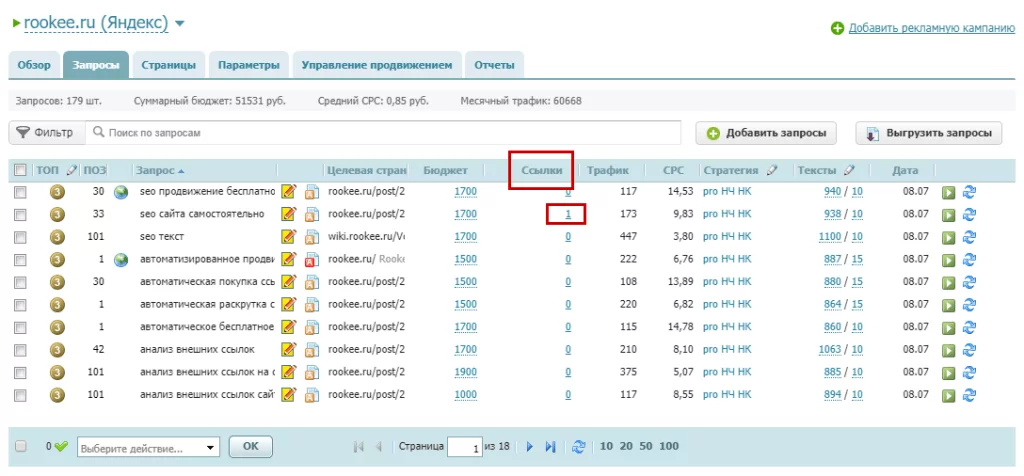The height and width of the screenshot is (476, 1024).
Task: Click the globe icon in 'автоматизированное продви' row
Action: pyautogui.click(x=121, y=259)
